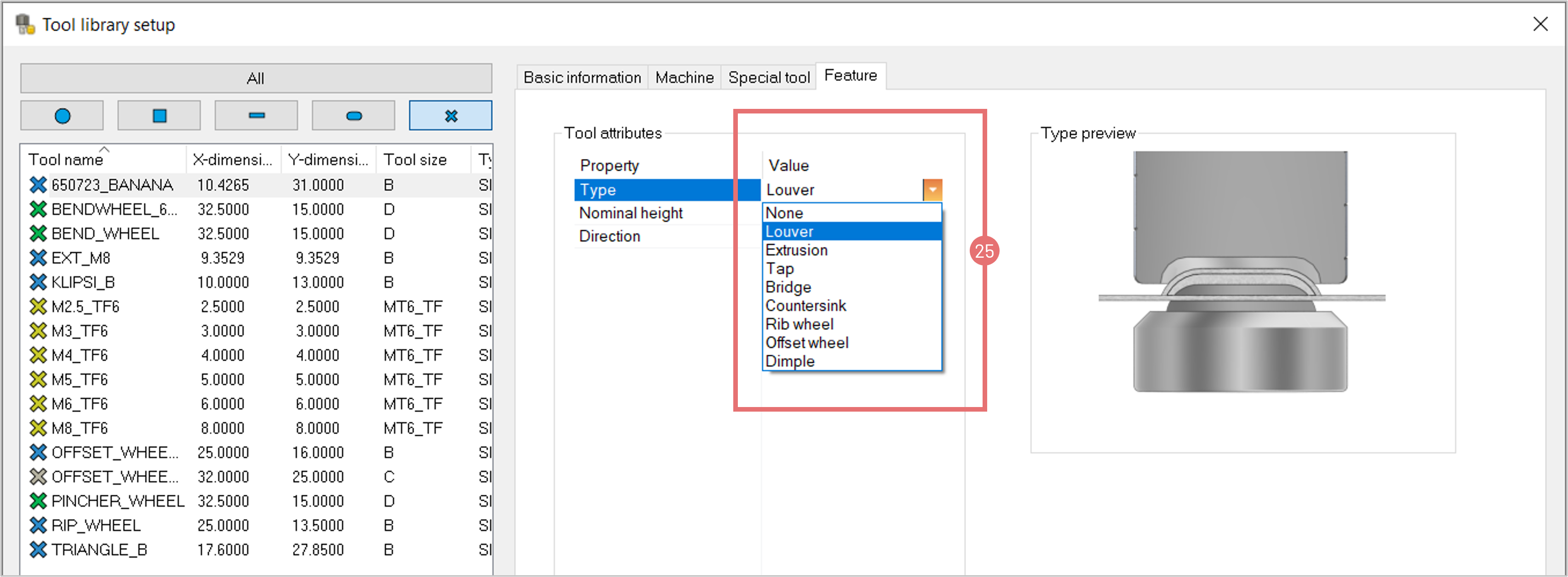Select the TRIANGLE_B tool row
This screenshot has height=577, width=1568.
(99, 549)
